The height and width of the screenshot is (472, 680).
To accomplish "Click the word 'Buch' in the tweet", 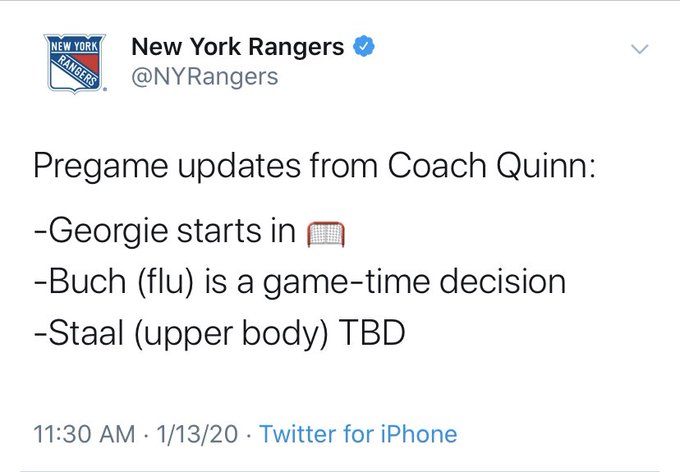I will pyautogui.click(x=88, y=282).
